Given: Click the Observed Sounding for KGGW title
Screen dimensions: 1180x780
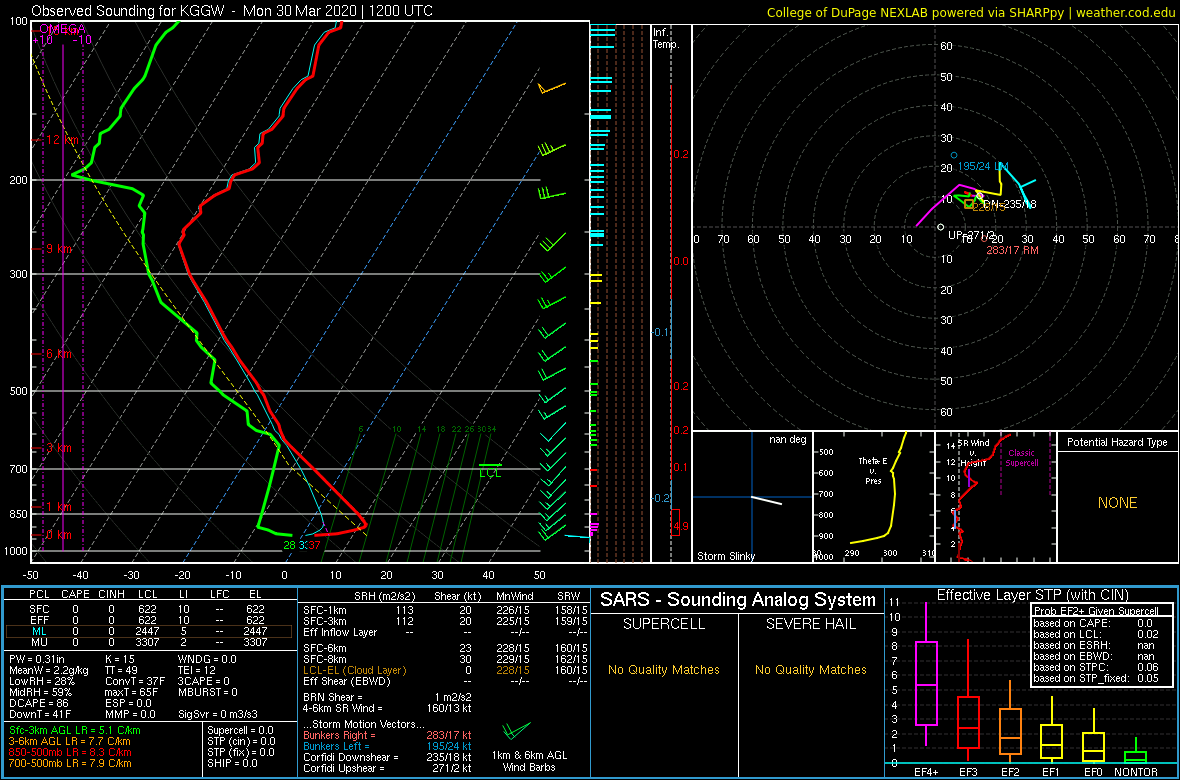Looking at the screenshot, I should (x=232, y=11).
